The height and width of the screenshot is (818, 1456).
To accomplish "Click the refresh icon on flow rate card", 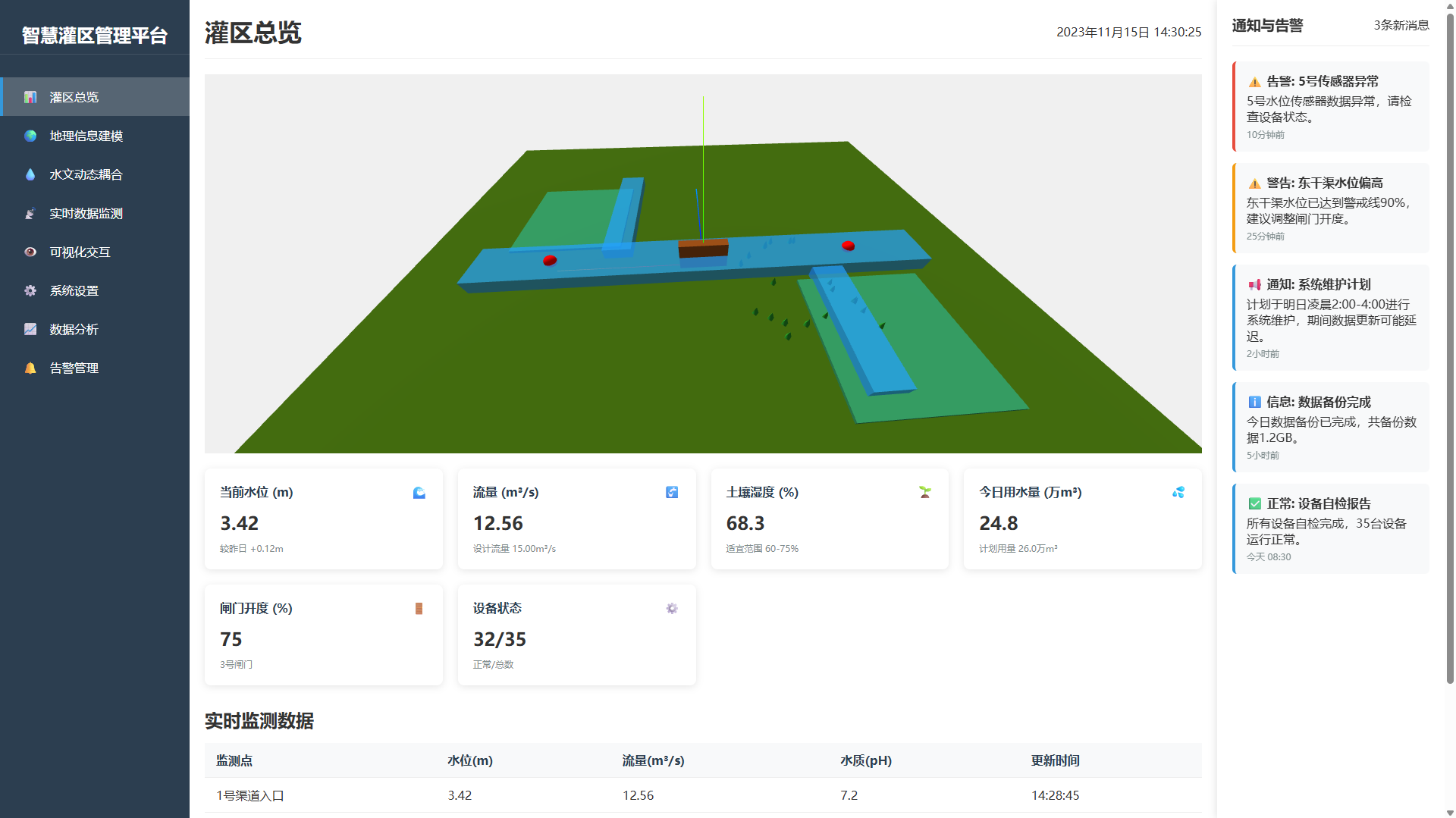I will point(672,493).
